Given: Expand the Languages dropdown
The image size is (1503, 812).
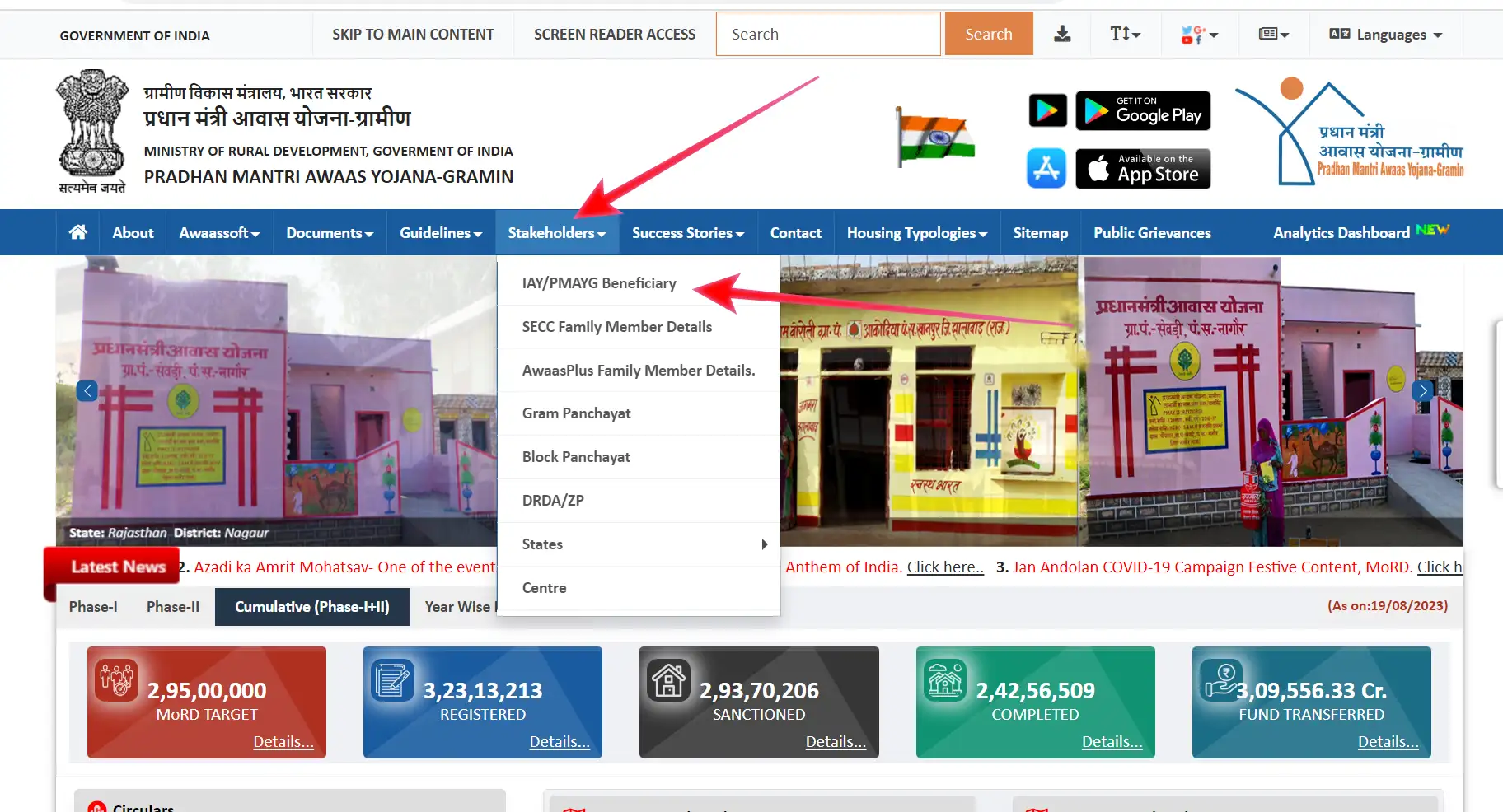Looking at the screenshot, I should tap(1385, 35).
